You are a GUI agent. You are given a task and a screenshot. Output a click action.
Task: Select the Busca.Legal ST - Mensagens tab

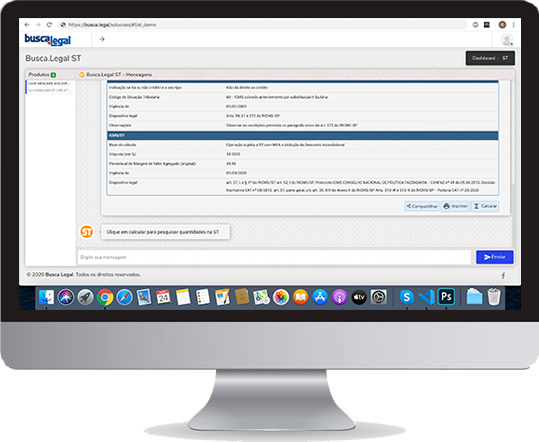(116, 75)
